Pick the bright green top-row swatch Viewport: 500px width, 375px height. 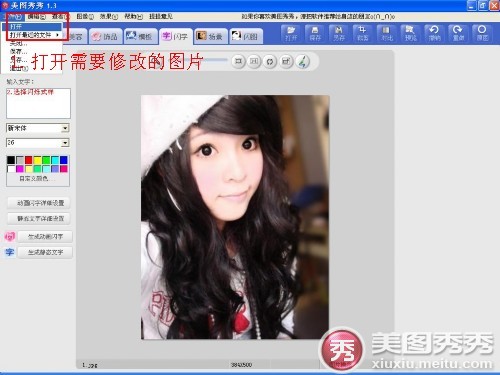pyautogui.click(x=46, y=160)
